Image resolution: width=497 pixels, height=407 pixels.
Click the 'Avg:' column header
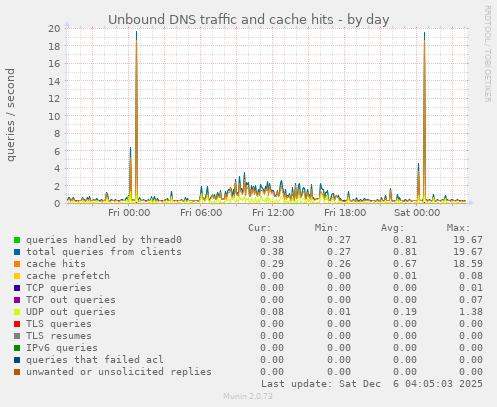(x=392, y=228)
